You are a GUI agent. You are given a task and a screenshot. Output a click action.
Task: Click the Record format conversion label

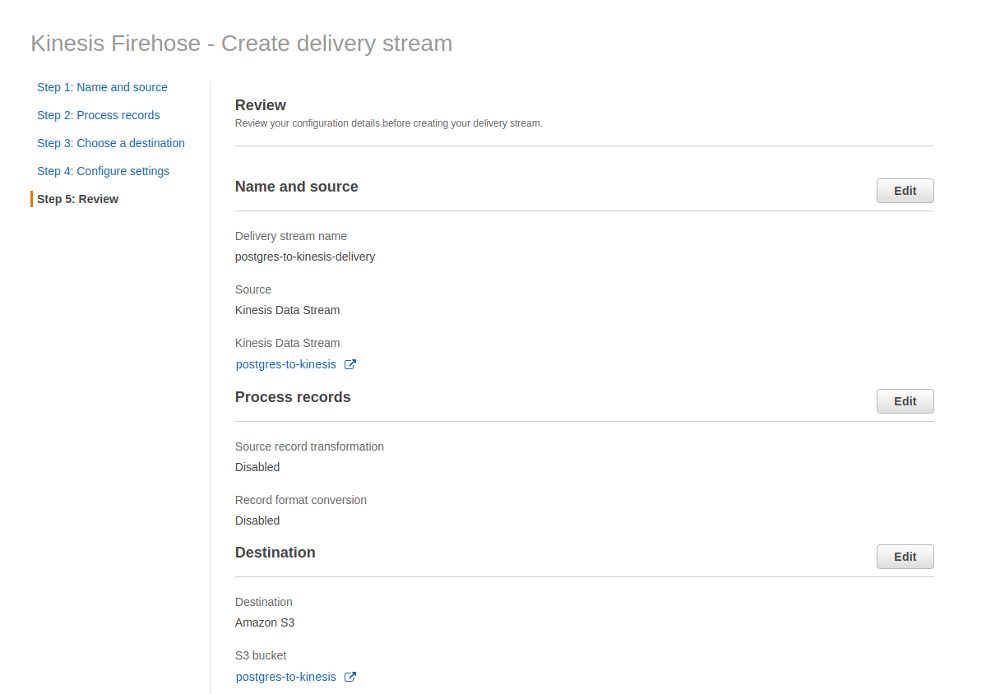pyautogui.click(x=301, y=500)
